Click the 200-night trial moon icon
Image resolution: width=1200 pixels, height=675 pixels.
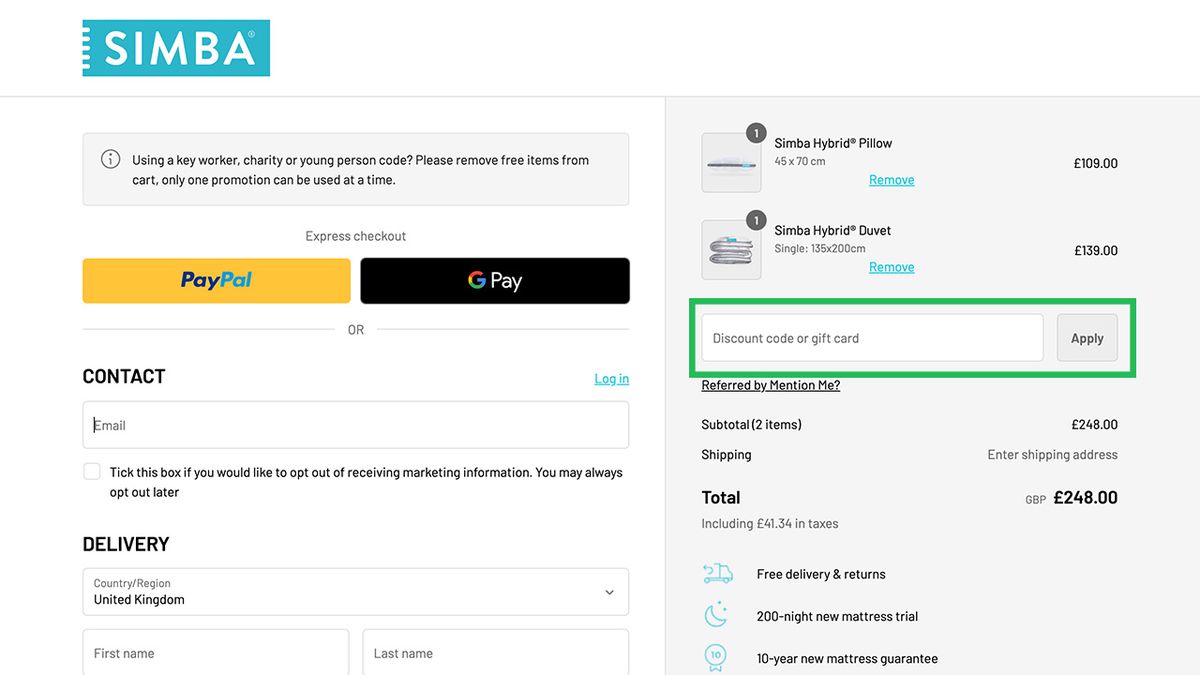tap(716, 615)
